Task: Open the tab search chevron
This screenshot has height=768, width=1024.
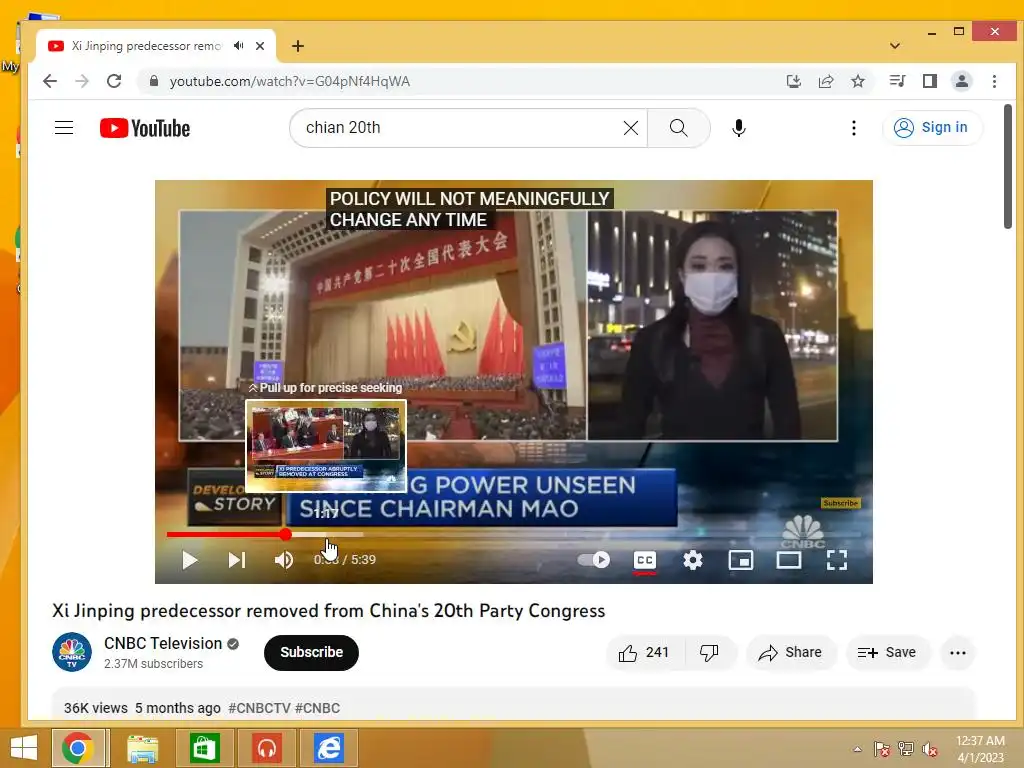Action: point(895,46)
